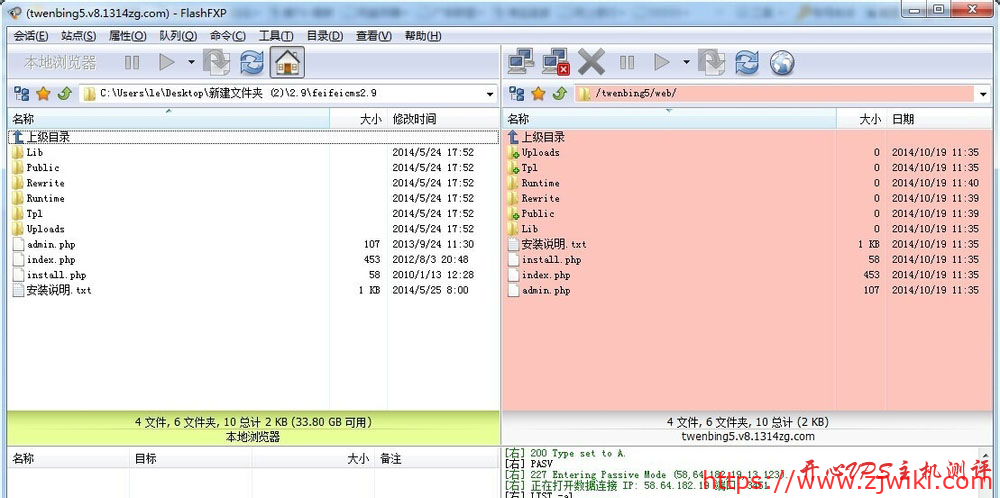Click 上级目录 in the local pane
Image resolution: width=1000 pixels, height=498 pixels.
tap(47, 137)
